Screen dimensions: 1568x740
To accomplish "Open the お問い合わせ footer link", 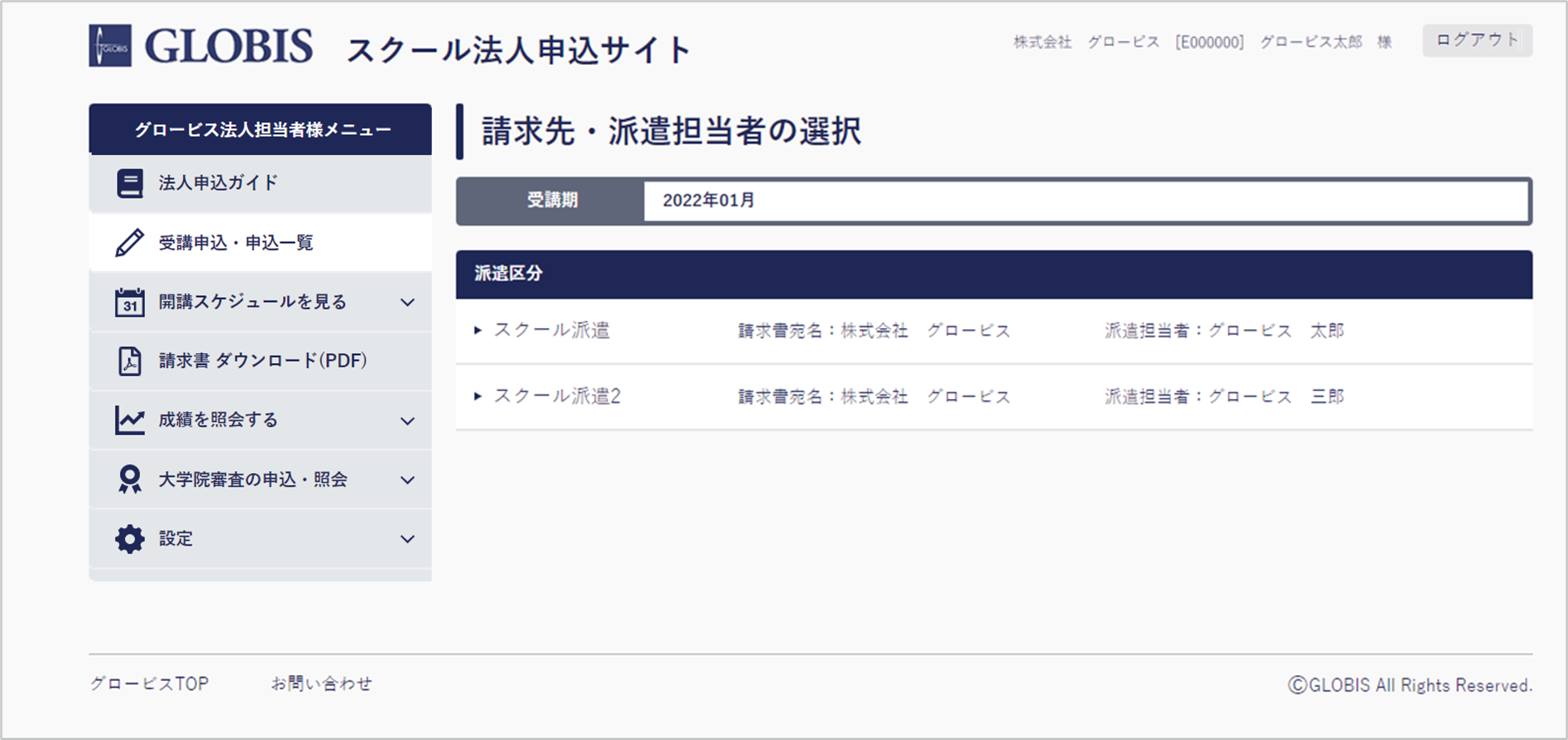I will click(321, 684).
